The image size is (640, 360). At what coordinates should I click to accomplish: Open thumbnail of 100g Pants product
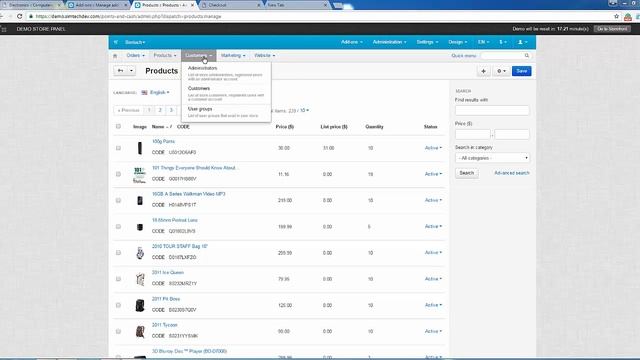(x=140, y=148)
